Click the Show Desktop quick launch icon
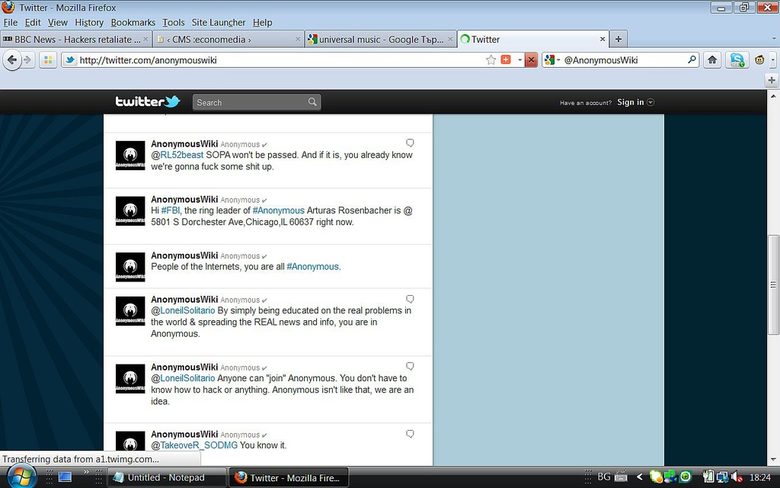Screen dimensions: 780x488 coord(65,477)
